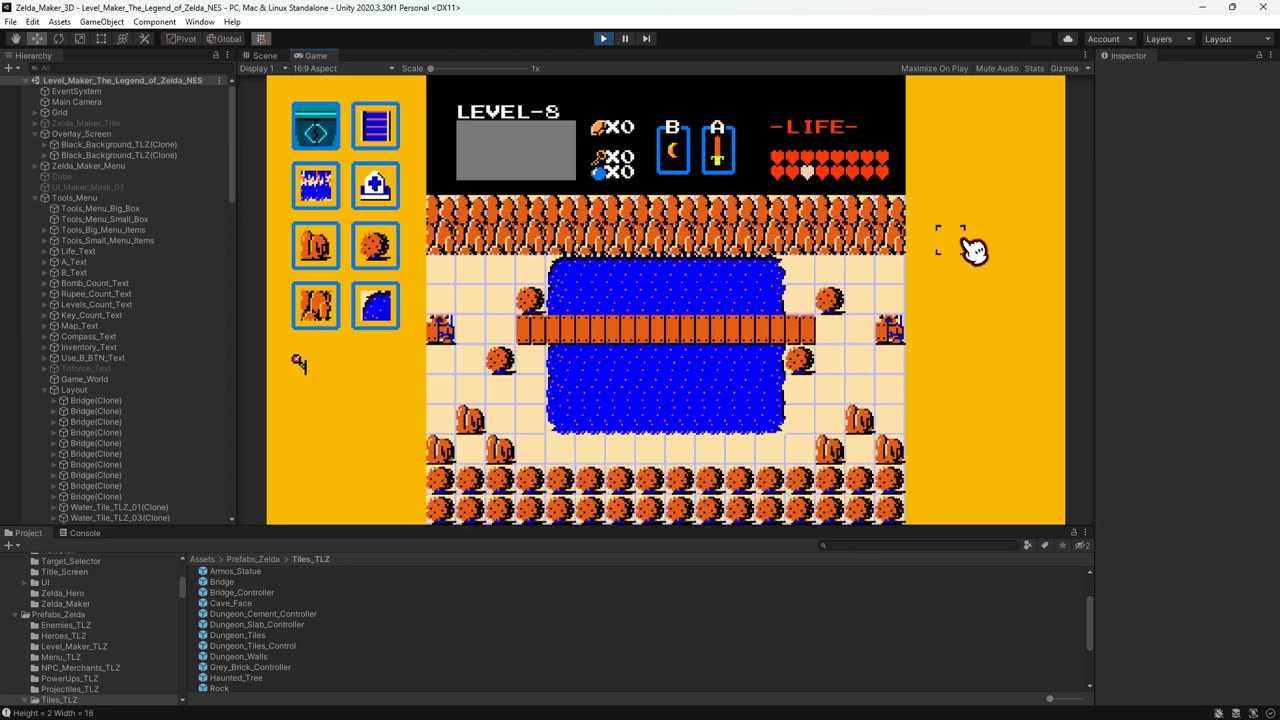Open the Display 1 dropdown
Screen dimensions: 1280x720
(264, 68)
